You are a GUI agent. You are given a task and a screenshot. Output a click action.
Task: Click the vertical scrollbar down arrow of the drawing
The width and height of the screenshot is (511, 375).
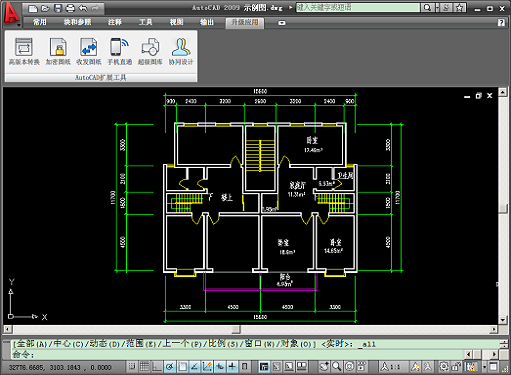click(503, 320)
